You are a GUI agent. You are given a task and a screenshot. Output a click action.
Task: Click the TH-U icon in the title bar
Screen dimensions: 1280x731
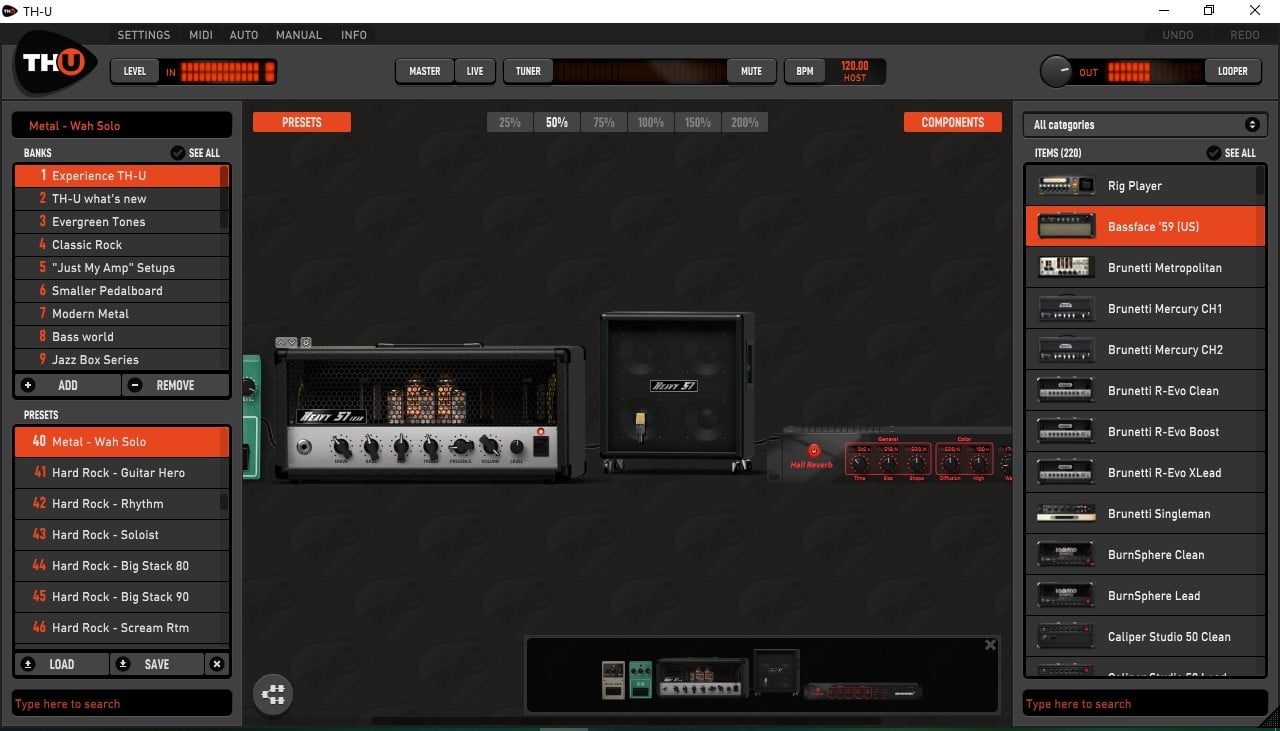tap(11, 10)
